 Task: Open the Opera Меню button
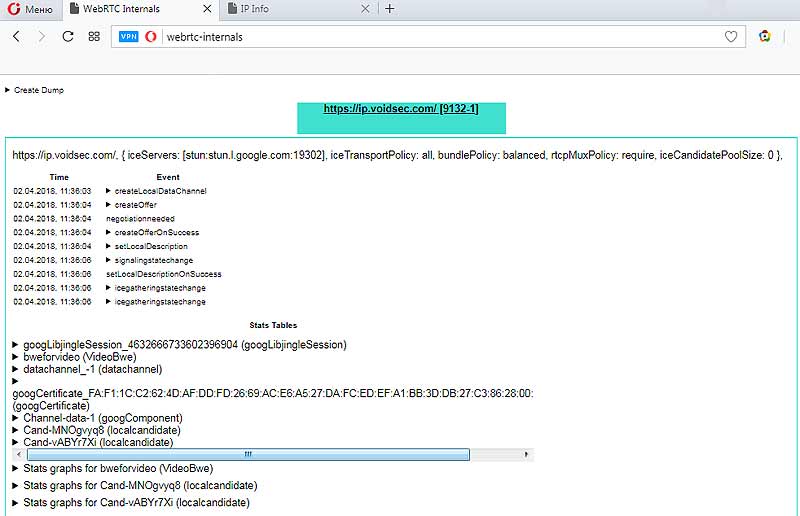point(30,9)
